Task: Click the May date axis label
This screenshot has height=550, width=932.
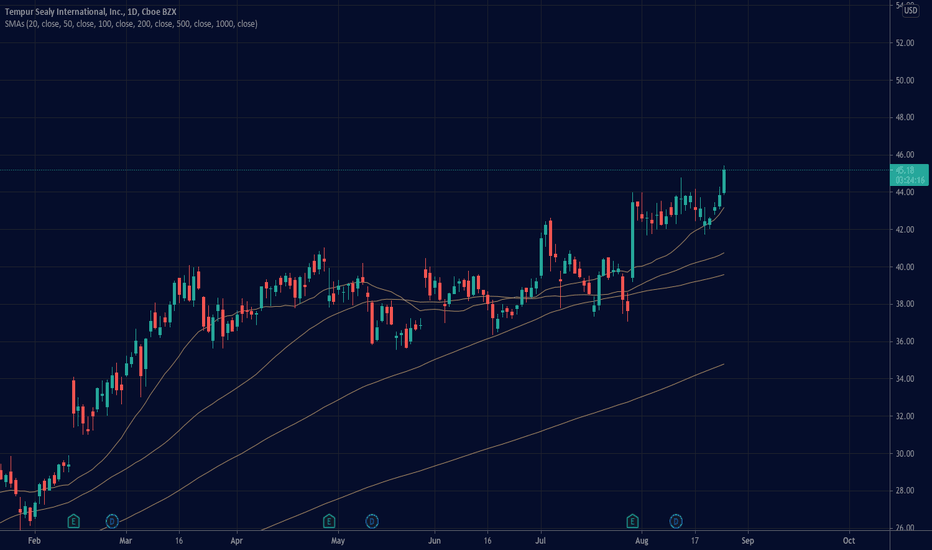Action: [x=338, y=540]
